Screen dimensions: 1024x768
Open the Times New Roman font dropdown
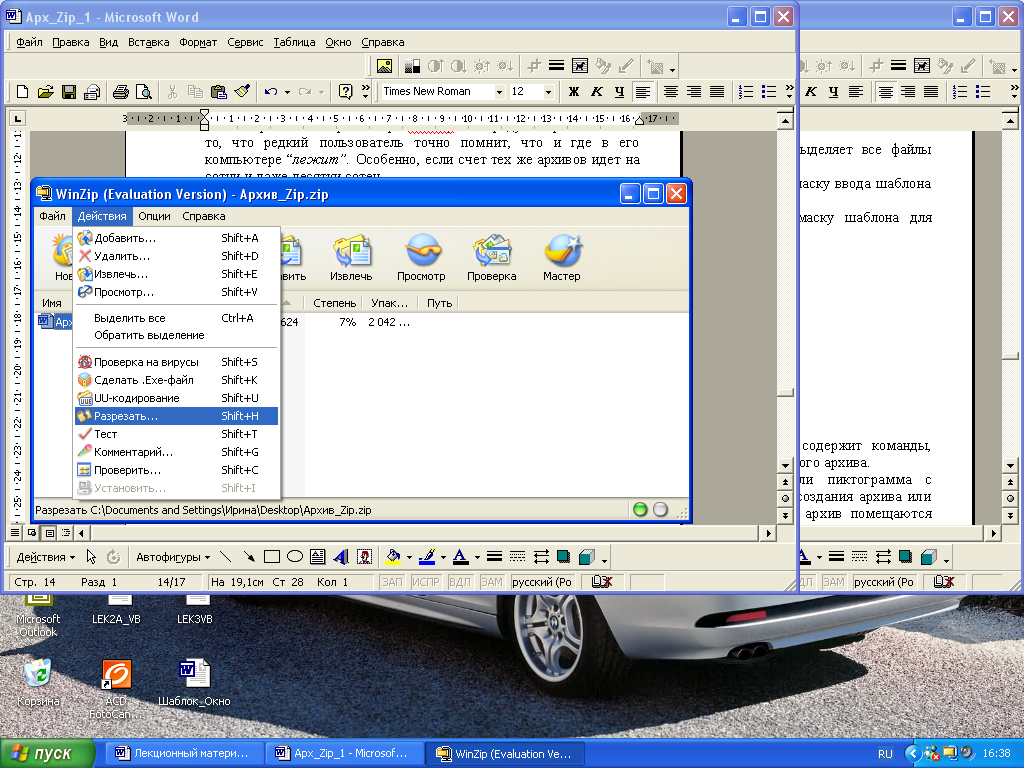[x=499, y=92]
